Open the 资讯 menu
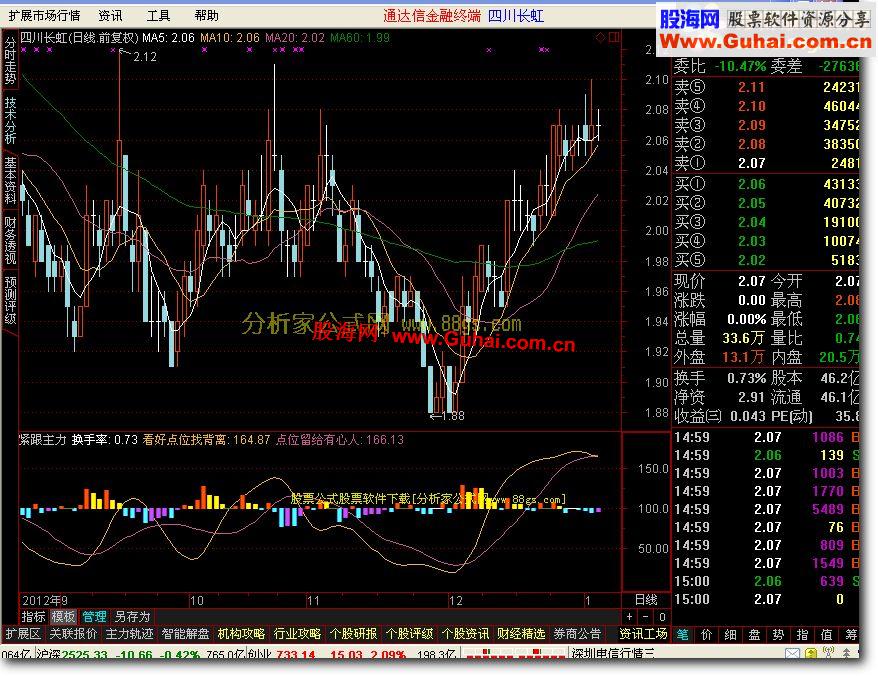 coord(110,16)
